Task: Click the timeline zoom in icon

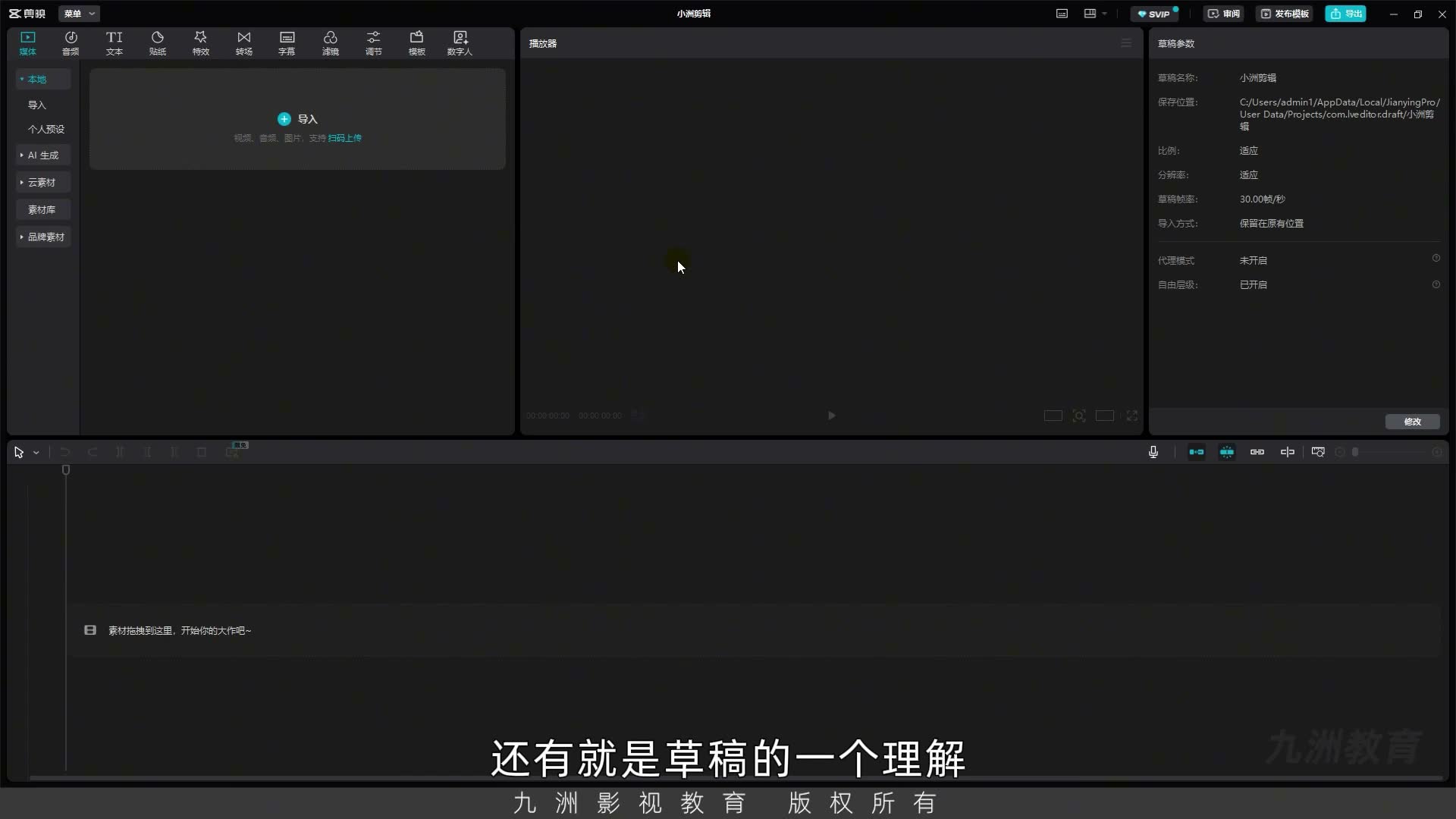Action: pos(1437,453)
